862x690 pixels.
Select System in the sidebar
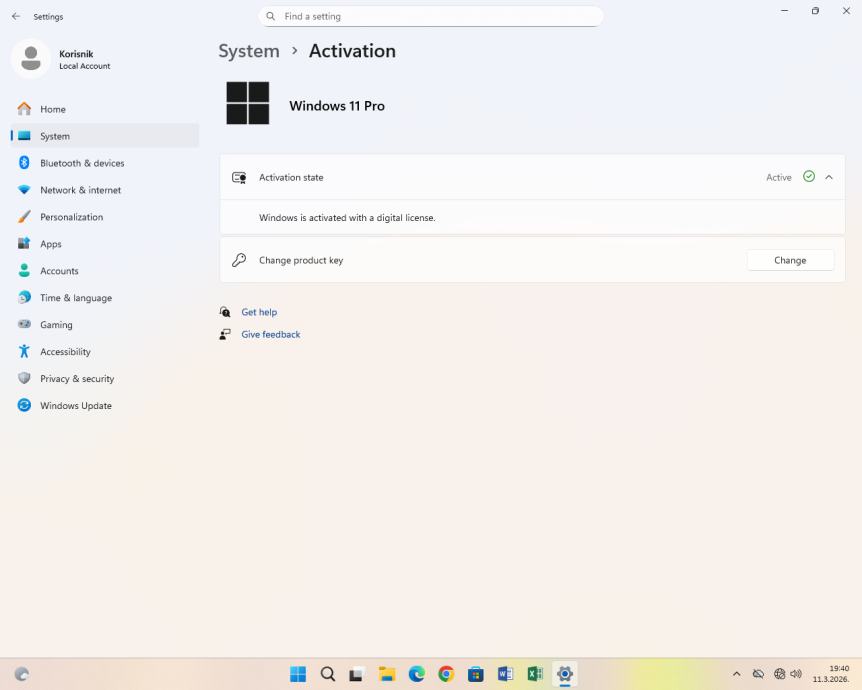(x=104, y=136)
